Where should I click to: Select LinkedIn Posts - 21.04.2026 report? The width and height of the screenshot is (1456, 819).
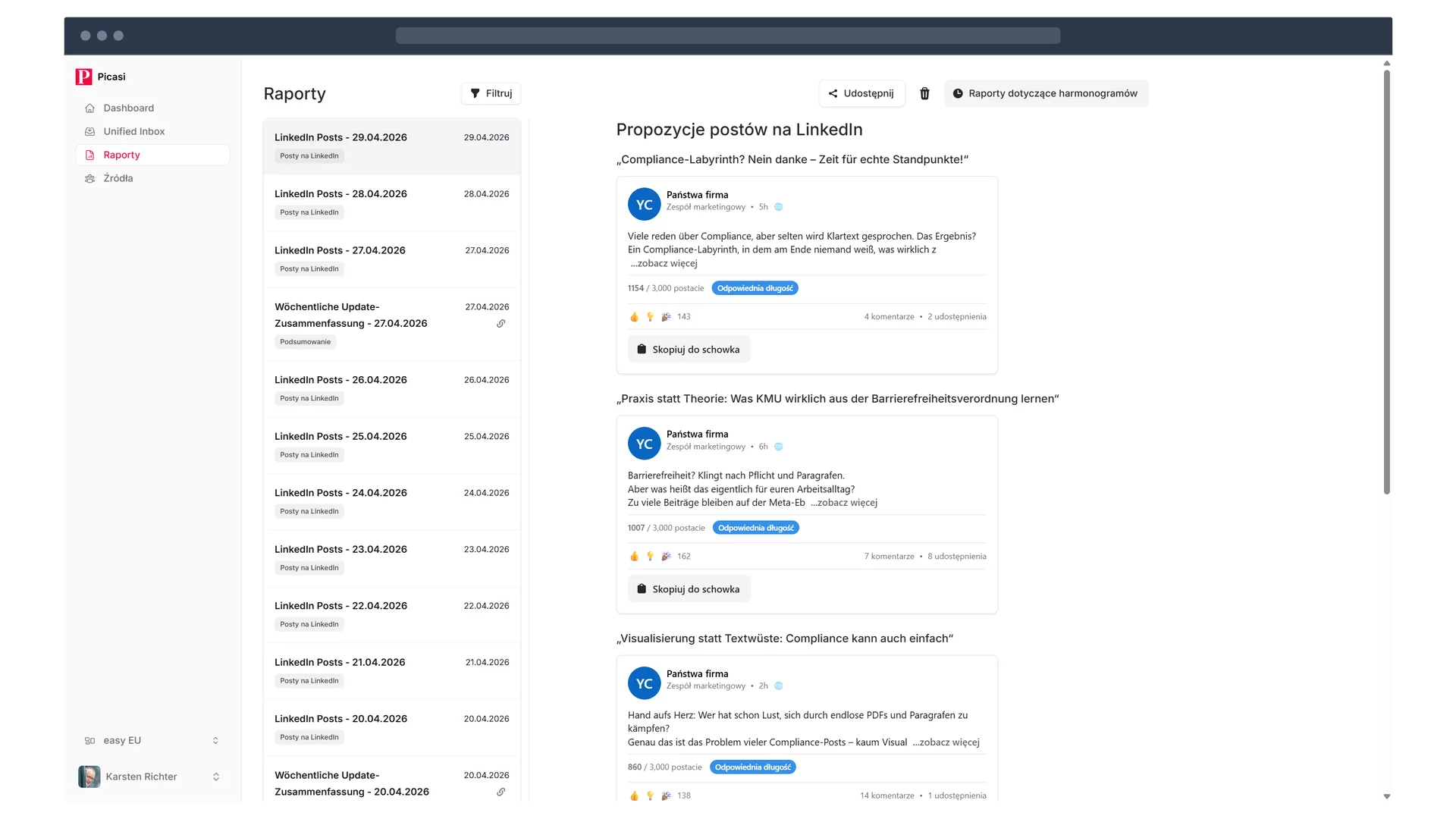pos(392,671)
